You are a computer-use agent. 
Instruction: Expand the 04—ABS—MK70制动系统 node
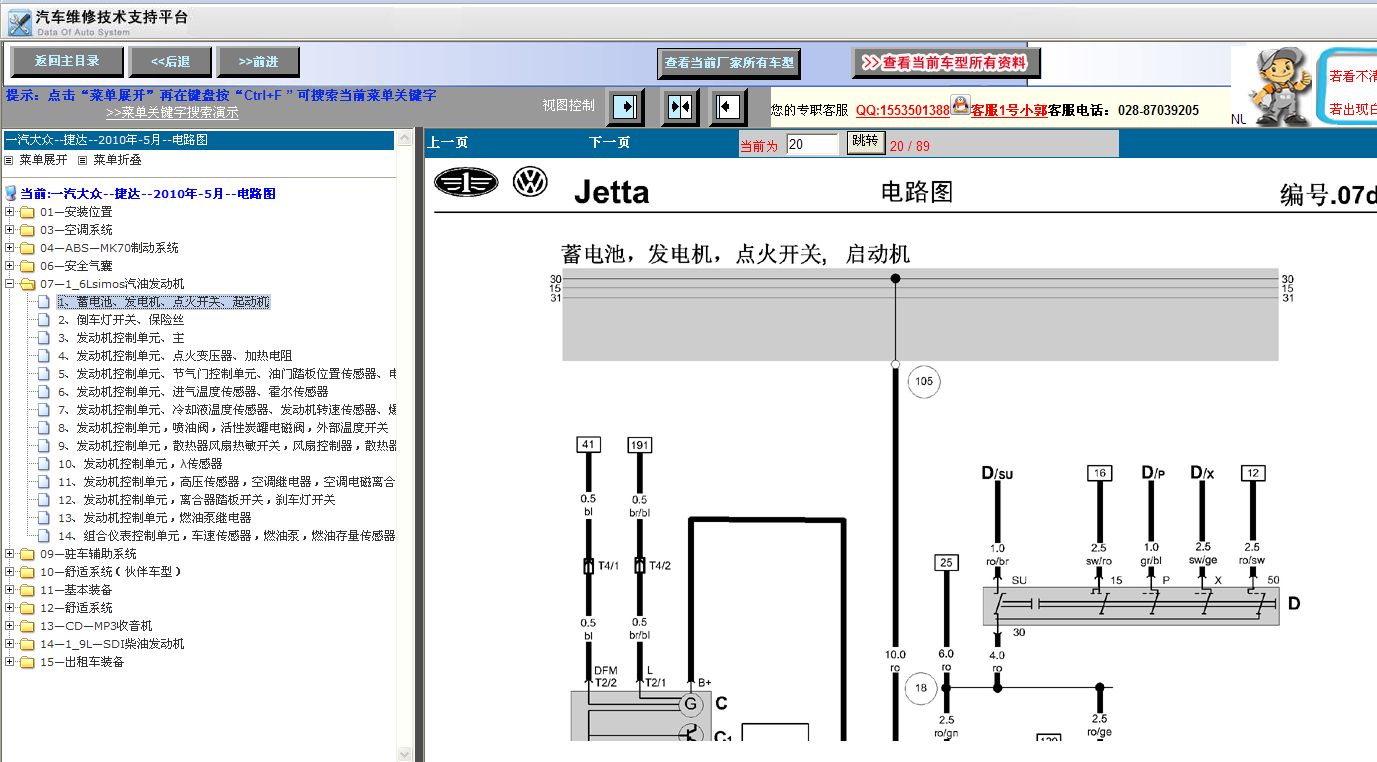[10, 248]
